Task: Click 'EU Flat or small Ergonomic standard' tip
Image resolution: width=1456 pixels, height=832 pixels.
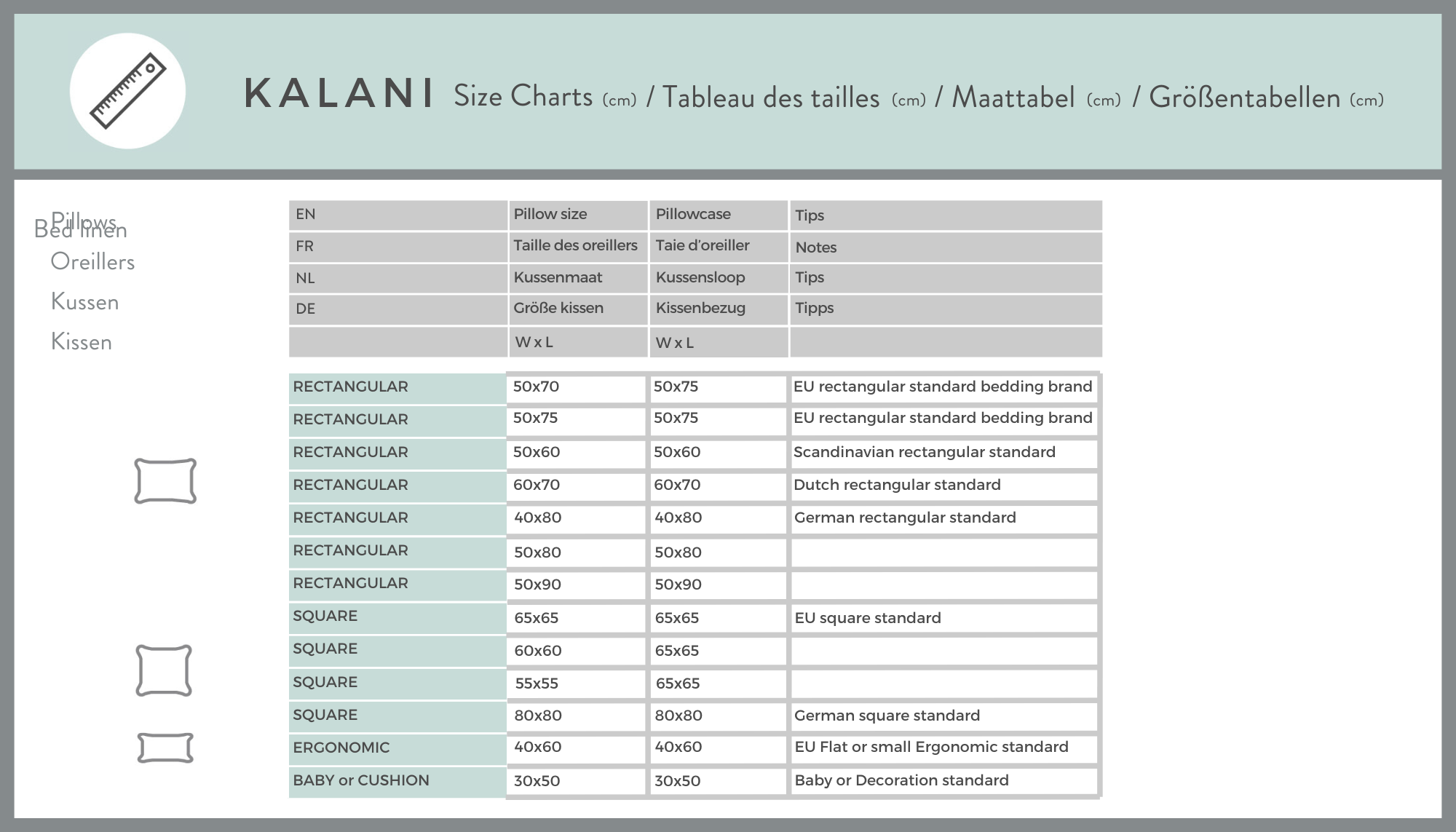Action: pos(943,749)
